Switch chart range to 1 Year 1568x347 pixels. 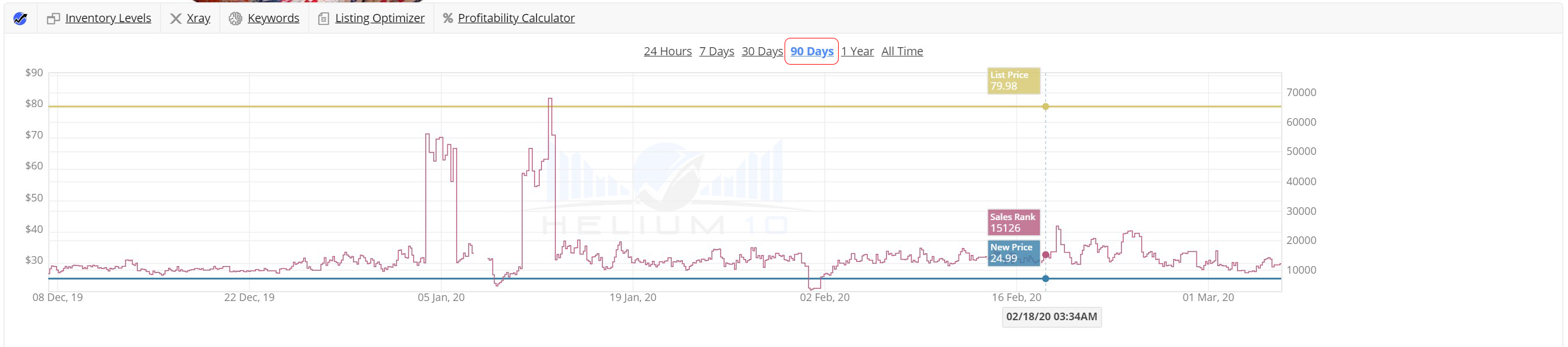click(858, 51)
